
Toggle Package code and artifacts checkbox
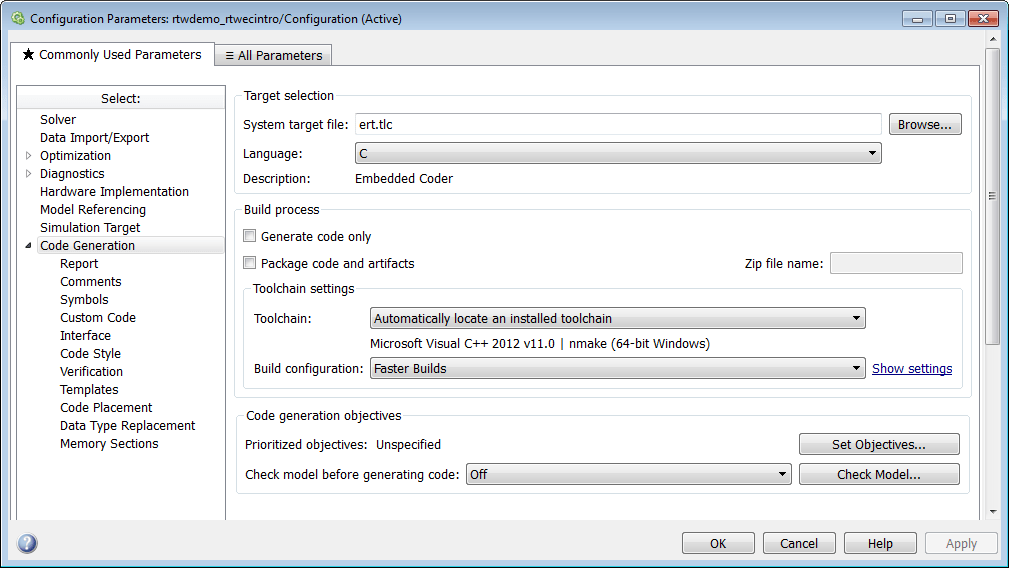coord(250,264)
